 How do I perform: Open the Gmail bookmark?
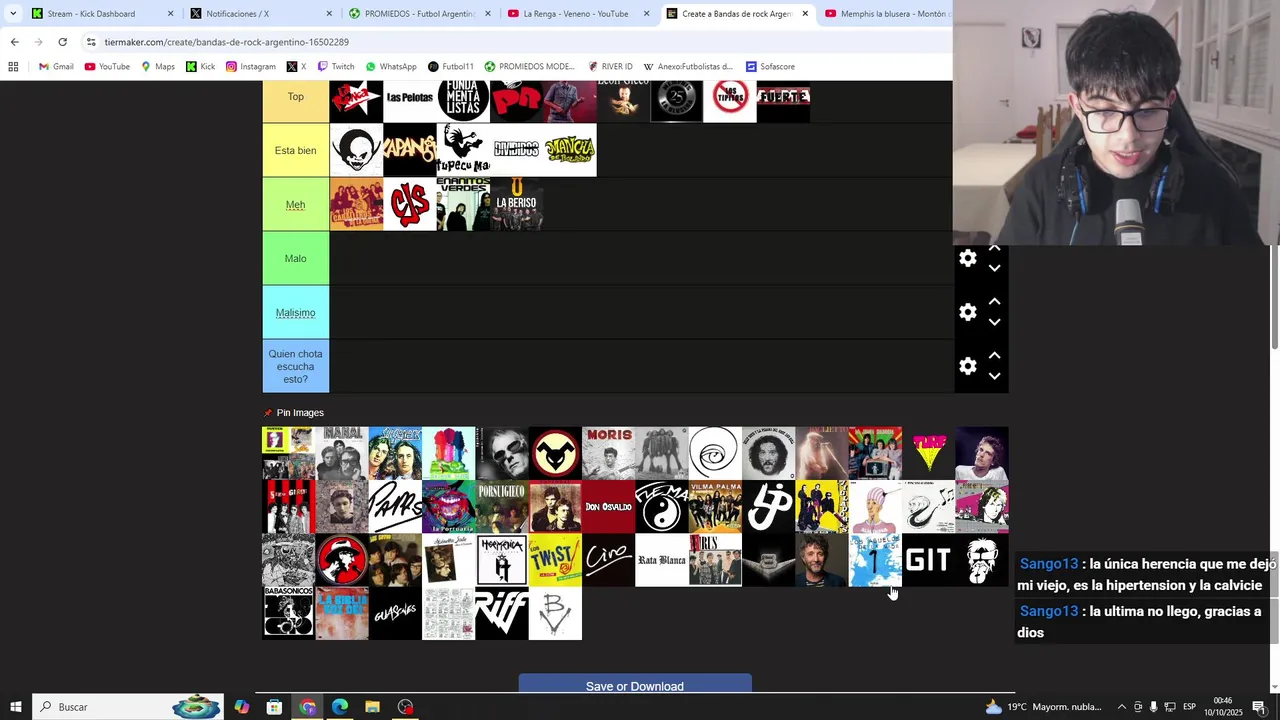pyautogui.click(x=56, y=67)
